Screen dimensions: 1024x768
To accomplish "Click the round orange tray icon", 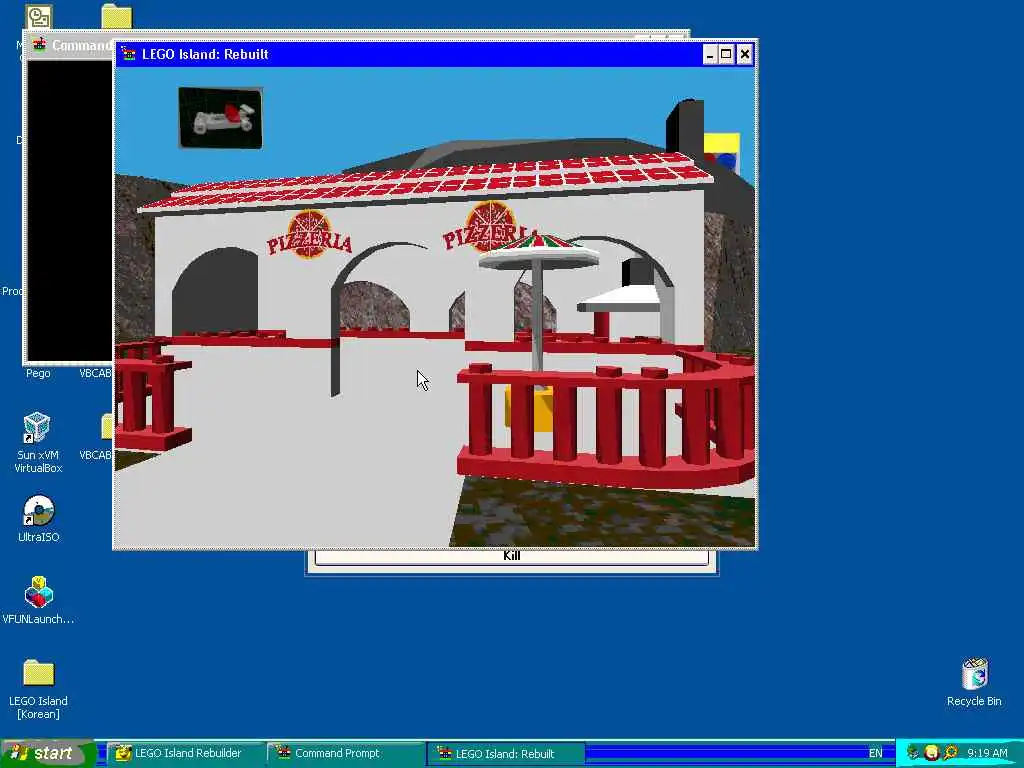I will [931, 754].
